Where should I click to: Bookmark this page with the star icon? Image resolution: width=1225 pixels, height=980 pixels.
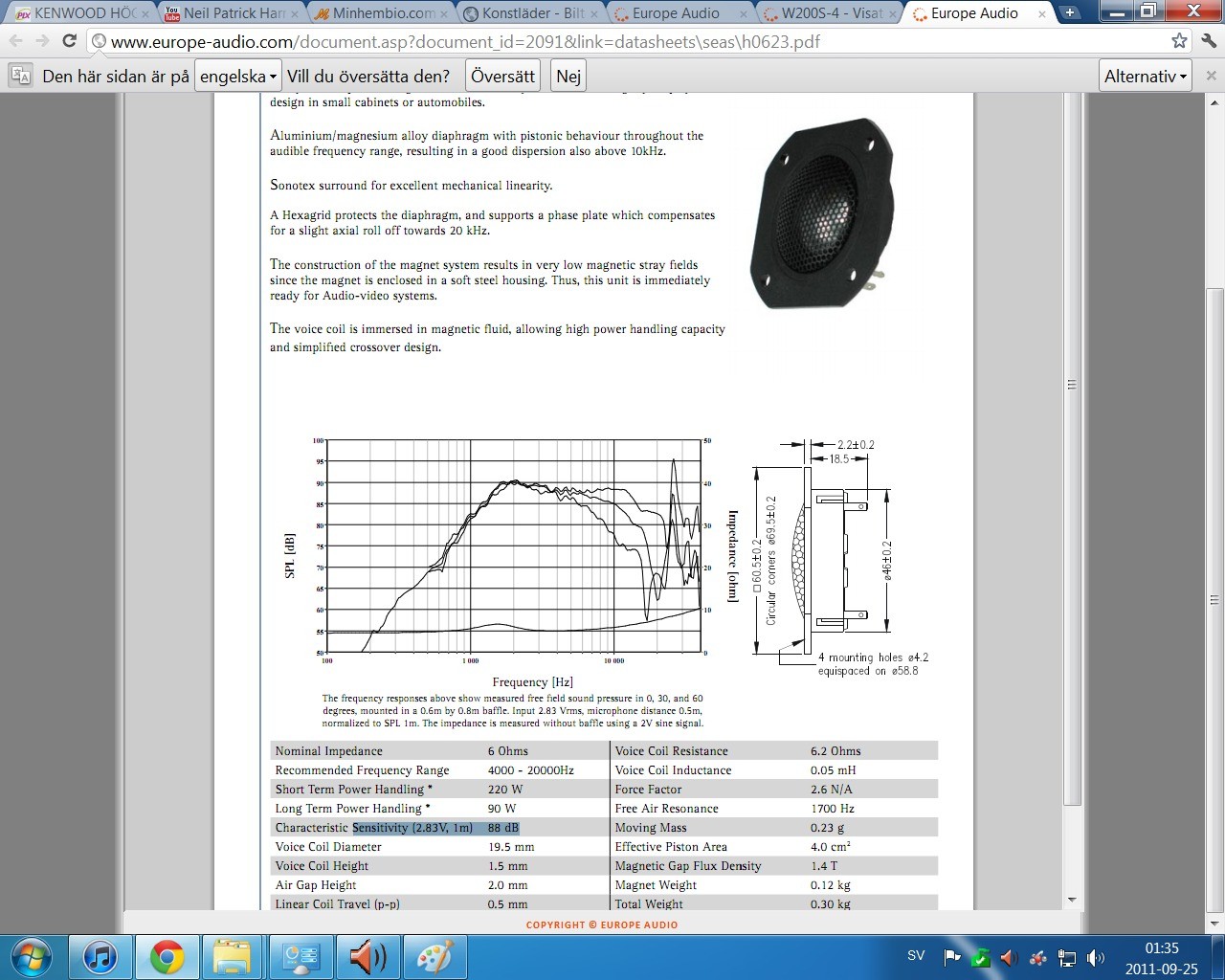point(1179,41)
